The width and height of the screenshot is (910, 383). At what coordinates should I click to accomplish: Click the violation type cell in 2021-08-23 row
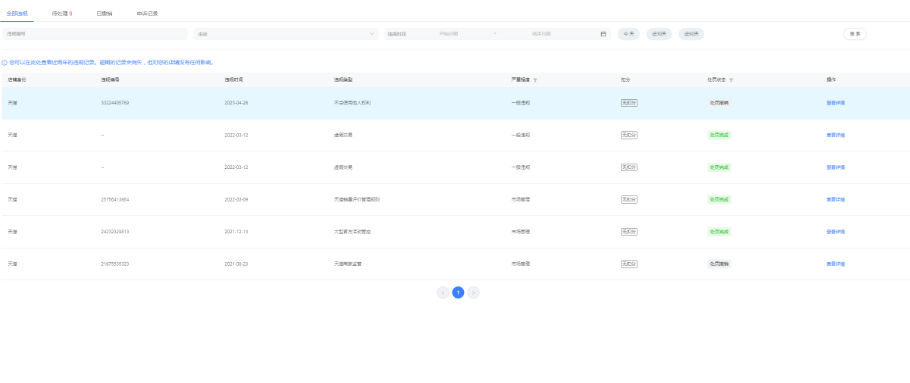349,263
